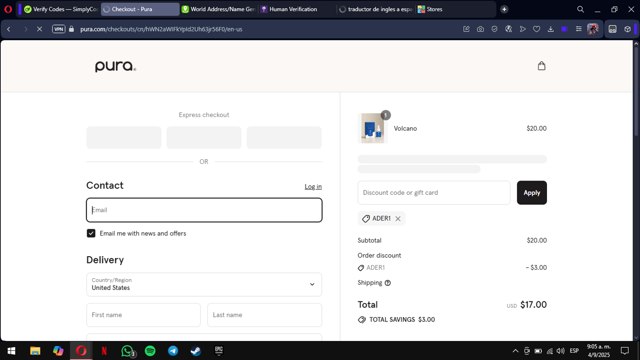Screen dimensions: 640x360
Task: Switch to traductor de ingles tab
Action: point(376,9)
